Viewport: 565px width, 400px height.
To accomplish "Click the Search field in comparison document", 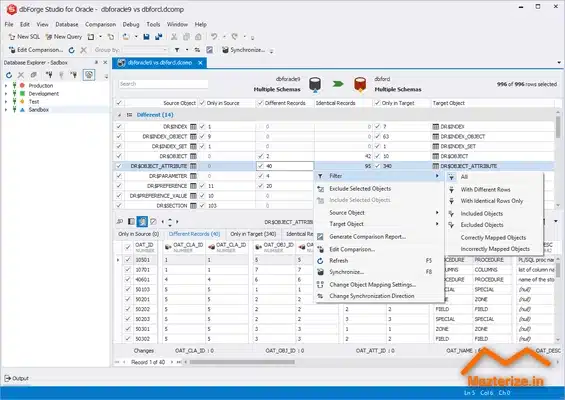I will pyautogui.click(x=163, y=84).
